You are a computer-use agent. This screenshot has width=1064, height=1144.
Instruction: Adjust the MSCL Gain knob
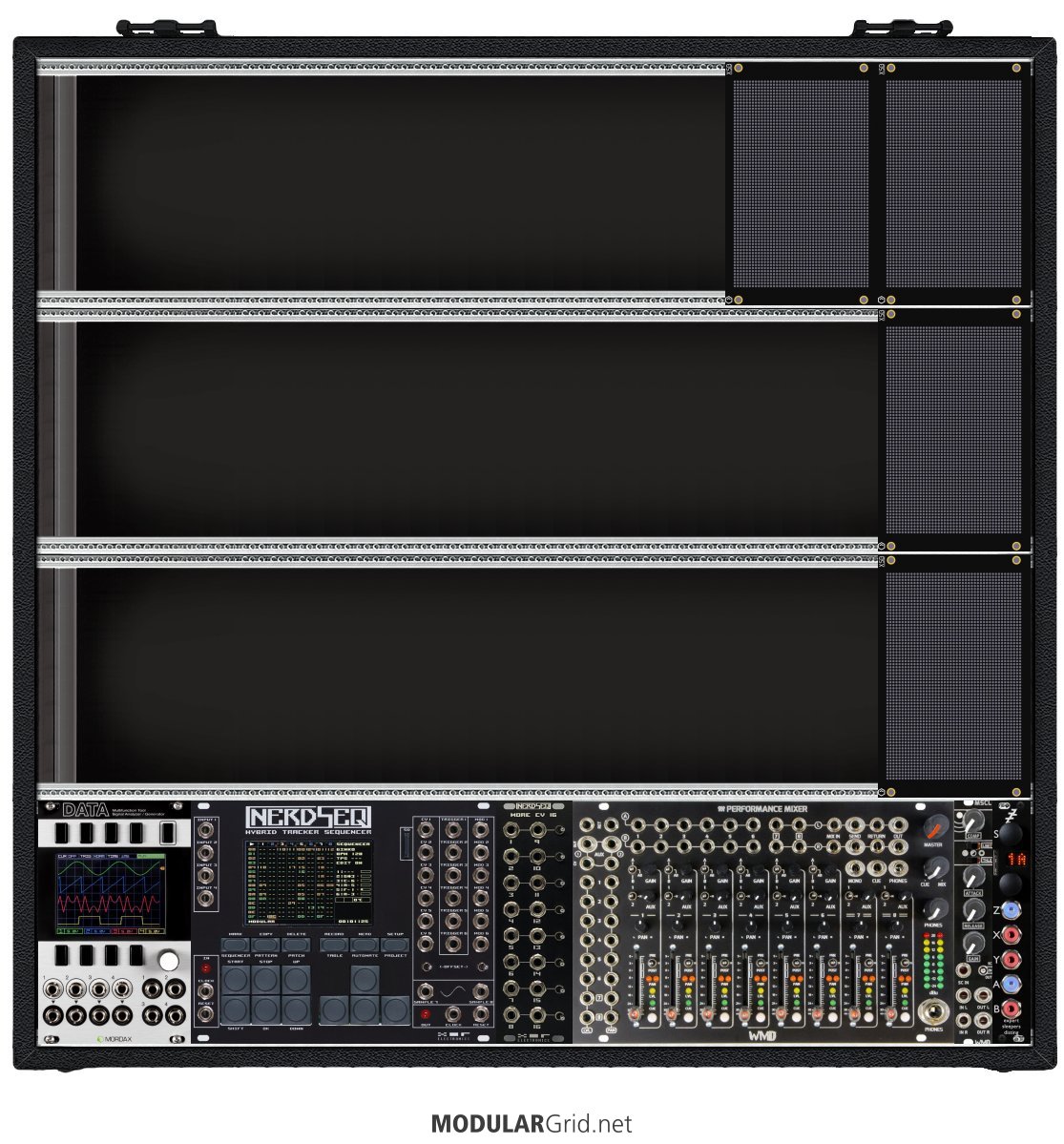click(x=973, y=943)
